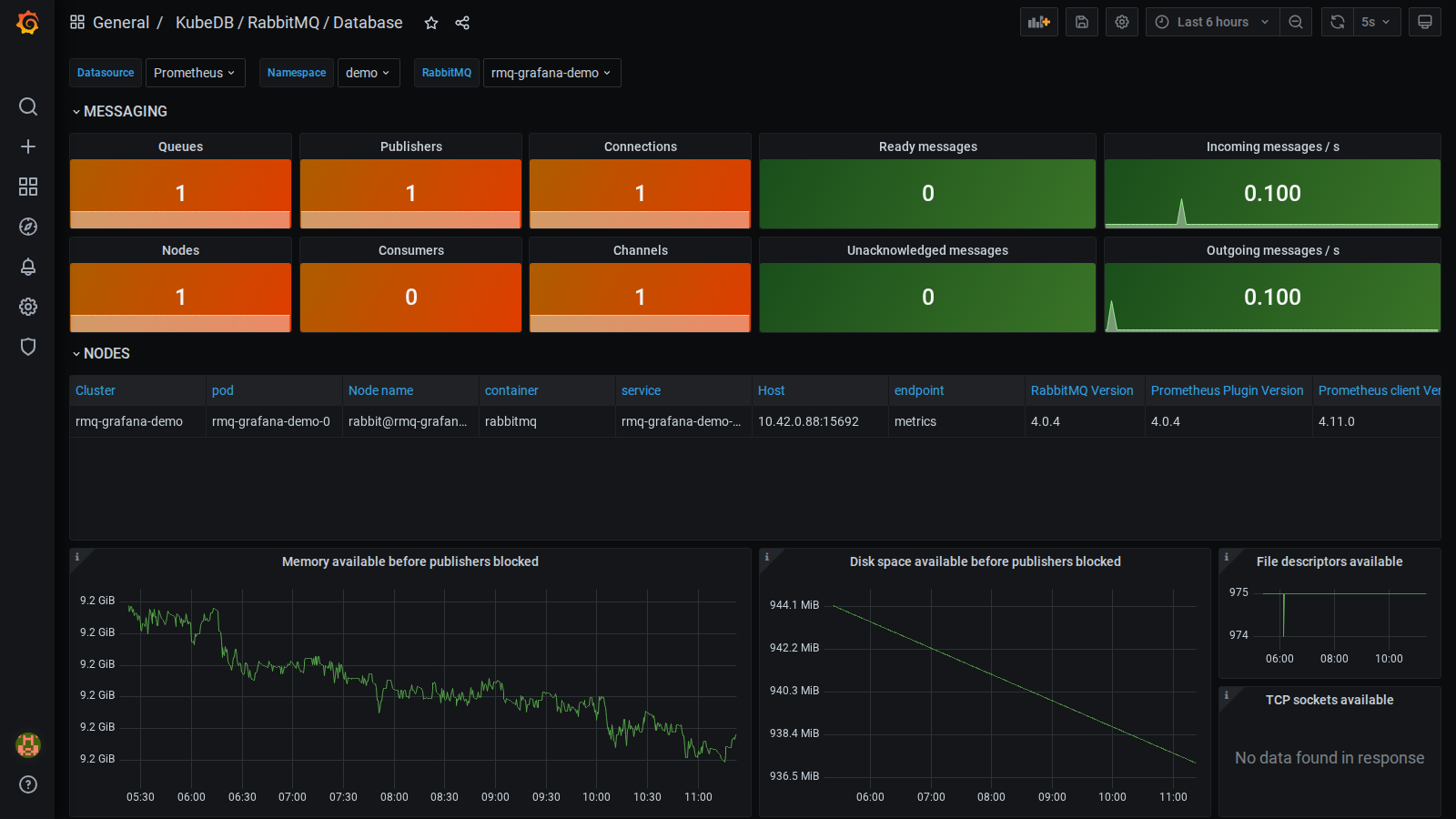The height and width of the screenshot is (819, 1456).
Task: Sort table by Cluster column
Action: 96,390
